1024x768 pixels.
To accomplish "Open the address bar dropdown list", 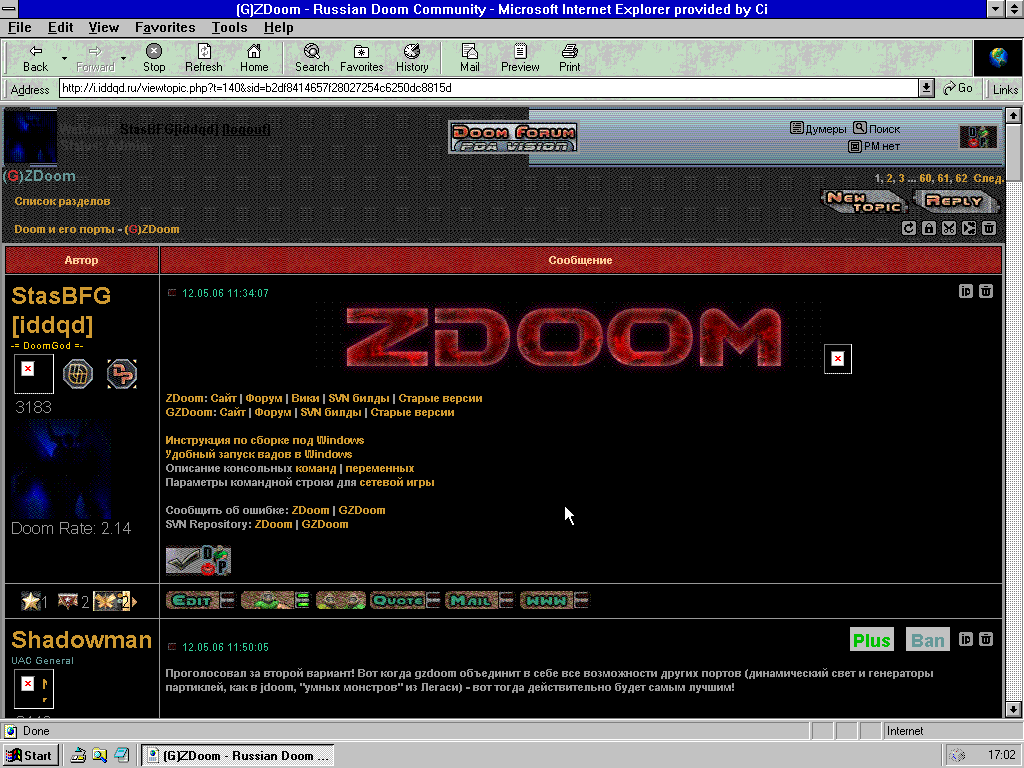I will pyautogui.click(x=927, y=88).
